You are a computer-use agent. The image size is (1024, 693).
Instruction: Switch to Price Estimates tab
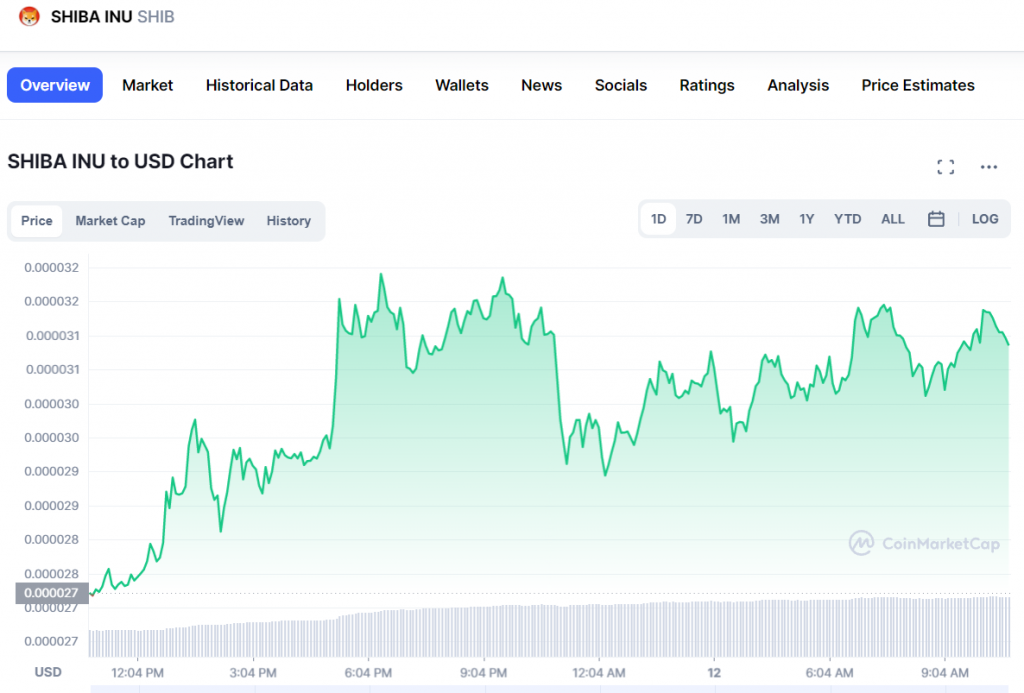917,85
